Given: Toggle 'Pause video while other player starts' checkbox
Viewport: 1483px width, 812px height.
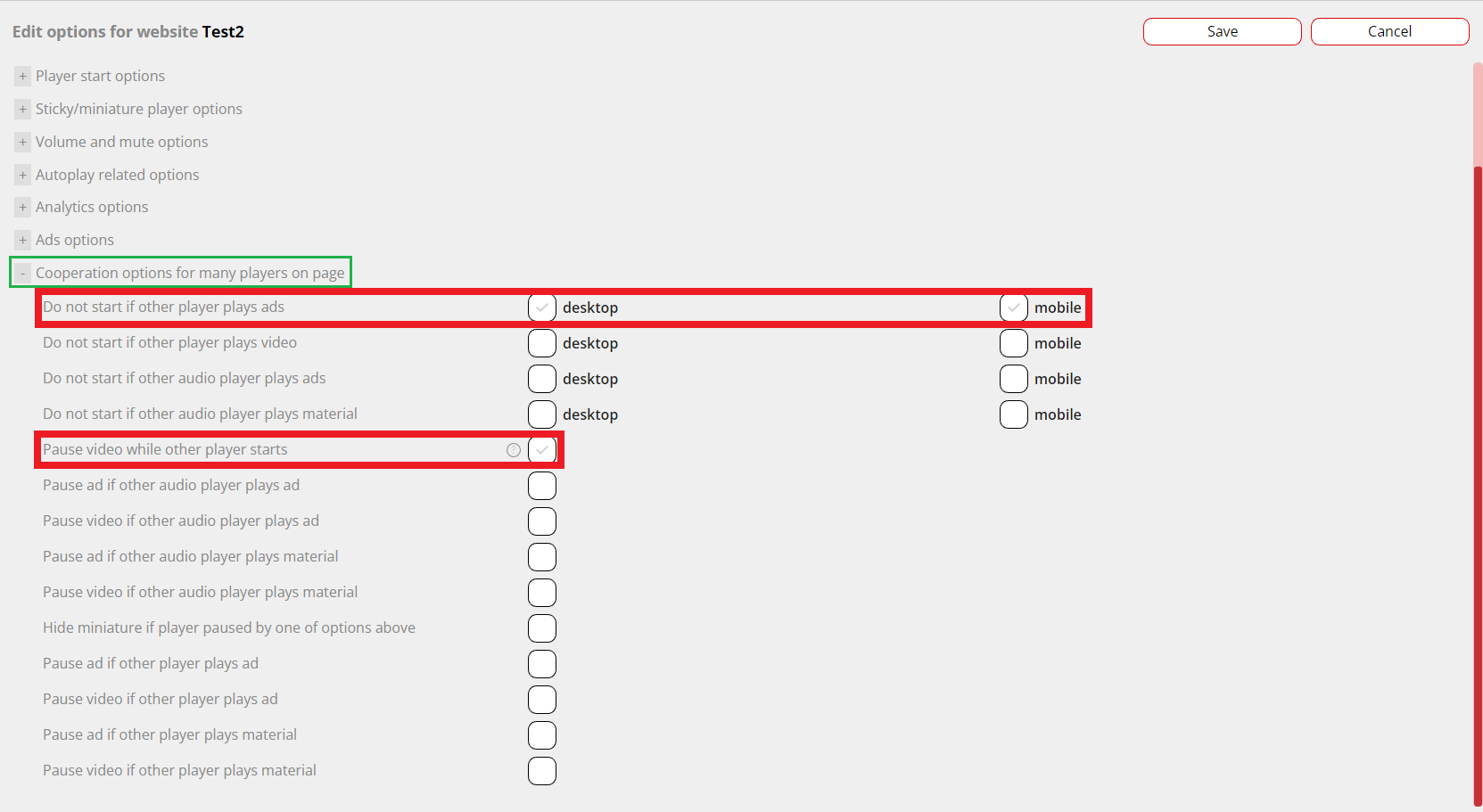Looking at the screenshot, I should (x=542, y=450).
